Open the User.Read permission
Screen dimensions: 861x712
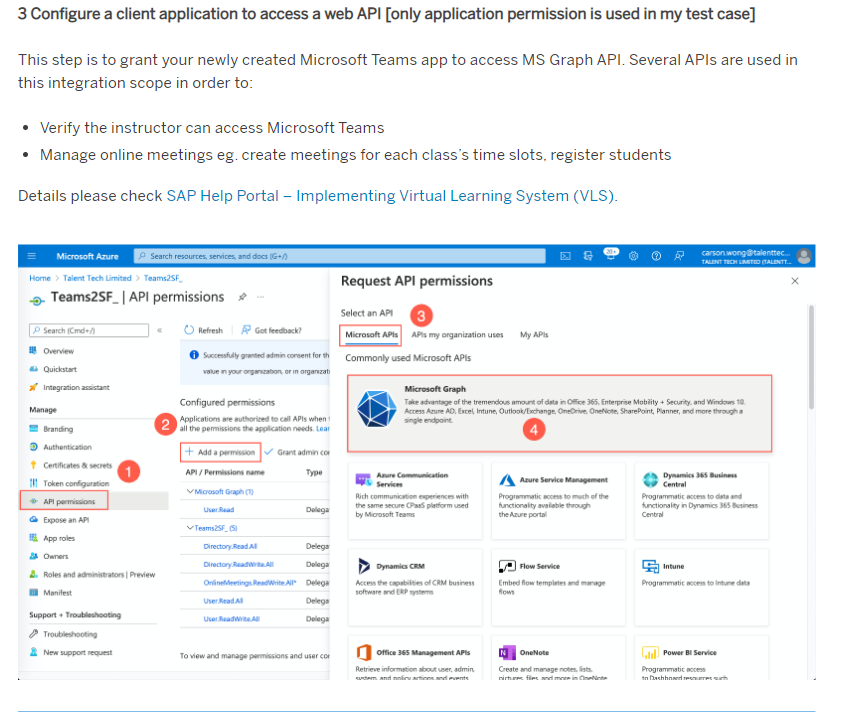coord(219,510)
